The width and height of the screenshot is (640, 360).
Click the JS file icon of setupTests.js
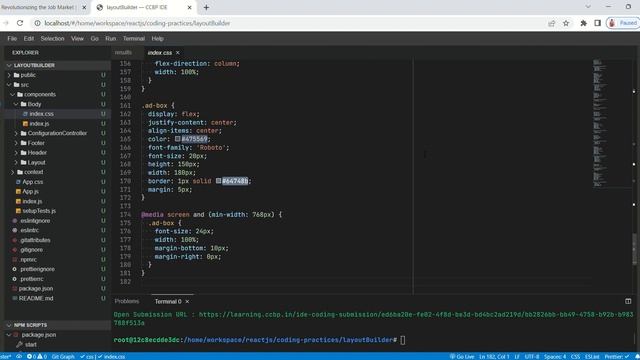[x=18, y=211]
